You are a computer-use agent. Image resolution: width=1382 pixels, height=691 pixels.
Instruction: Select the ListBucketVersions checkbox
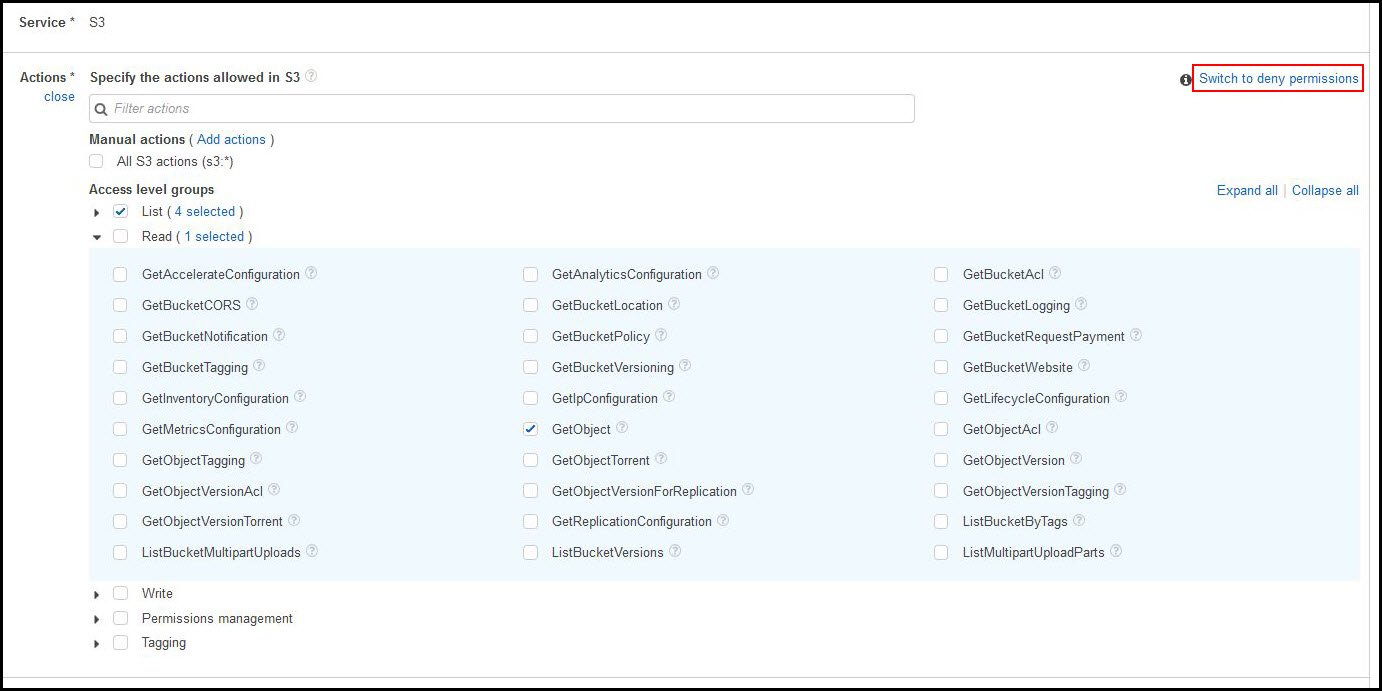click(530, 552)
